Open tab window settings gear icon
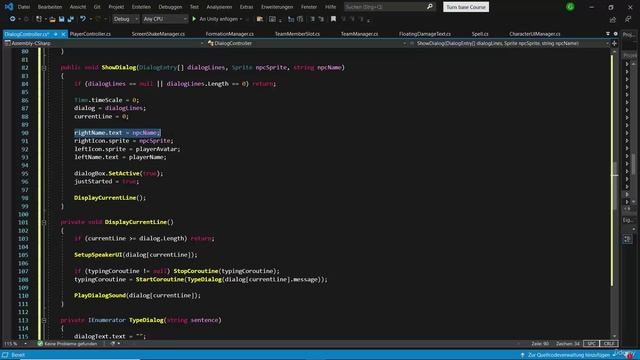 (x=616, y=34)
